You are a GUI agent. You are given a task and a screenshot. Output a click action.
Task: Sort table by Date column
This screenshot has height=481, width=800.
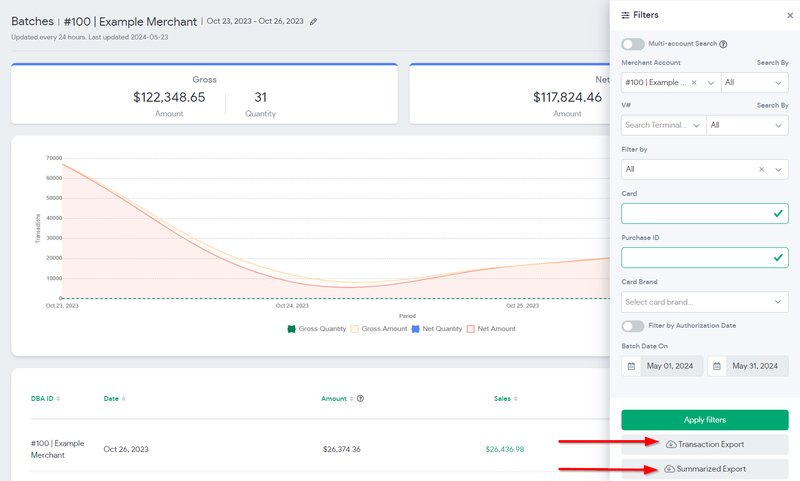click(x=114, y=398)
